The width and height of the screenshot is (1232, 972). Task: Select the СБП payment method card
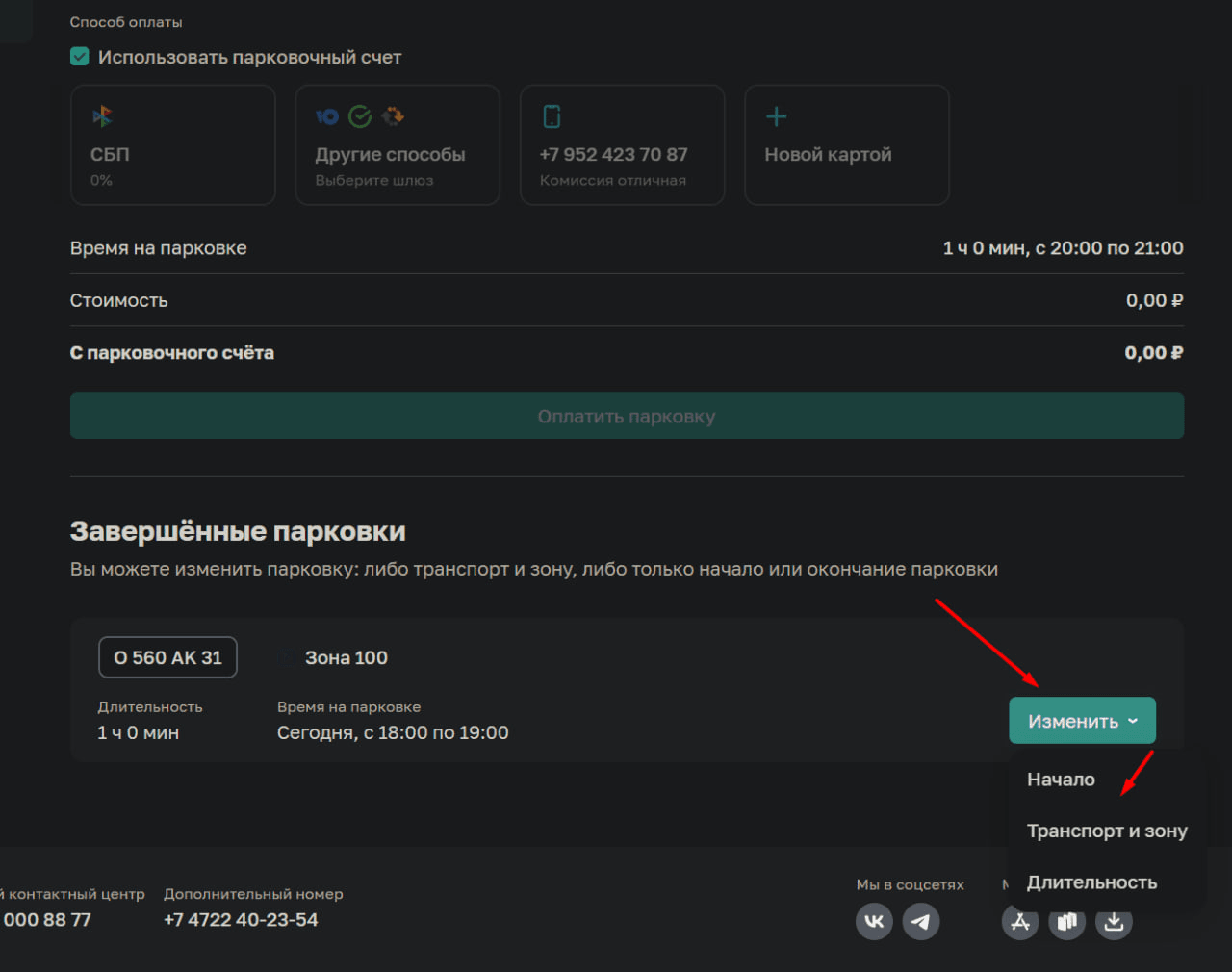click(x=173, y=145)
